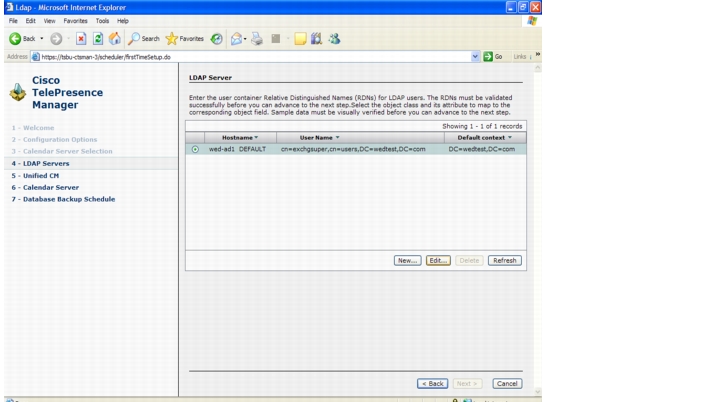Select the wed-ad1 row radio button
This screenshot has width=701, height=402.
(195, 149)
